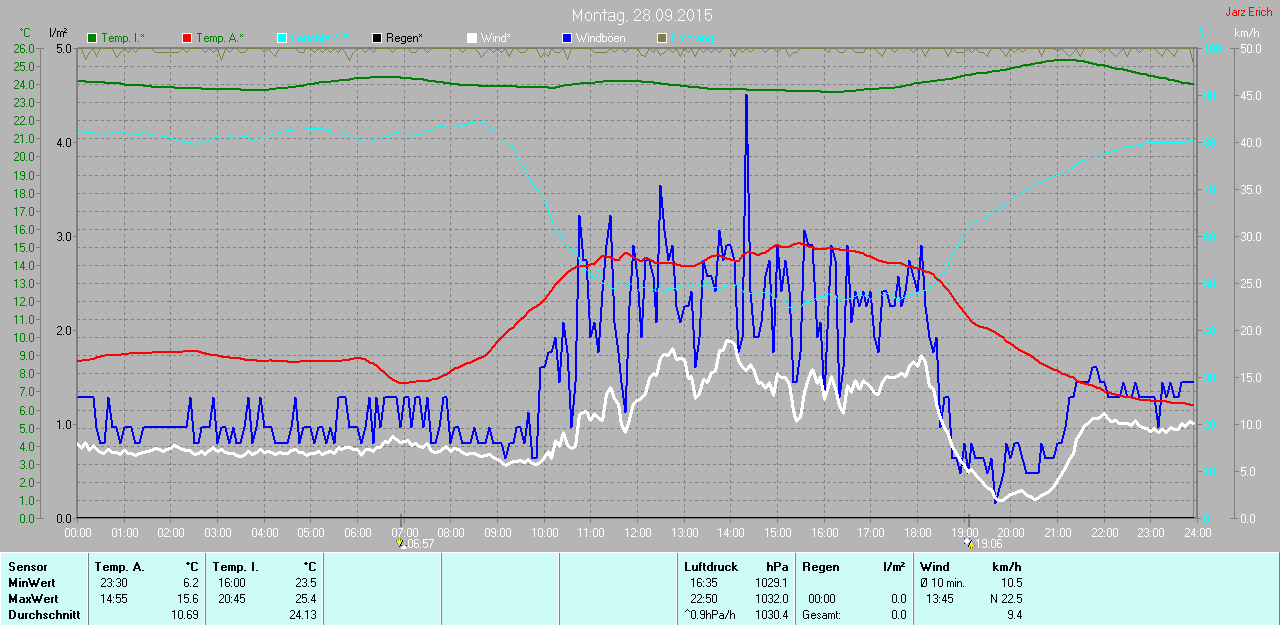1280x625 pixels.
Task: Click the Wind header in the summary table
Action: click(x=935, y=567)
